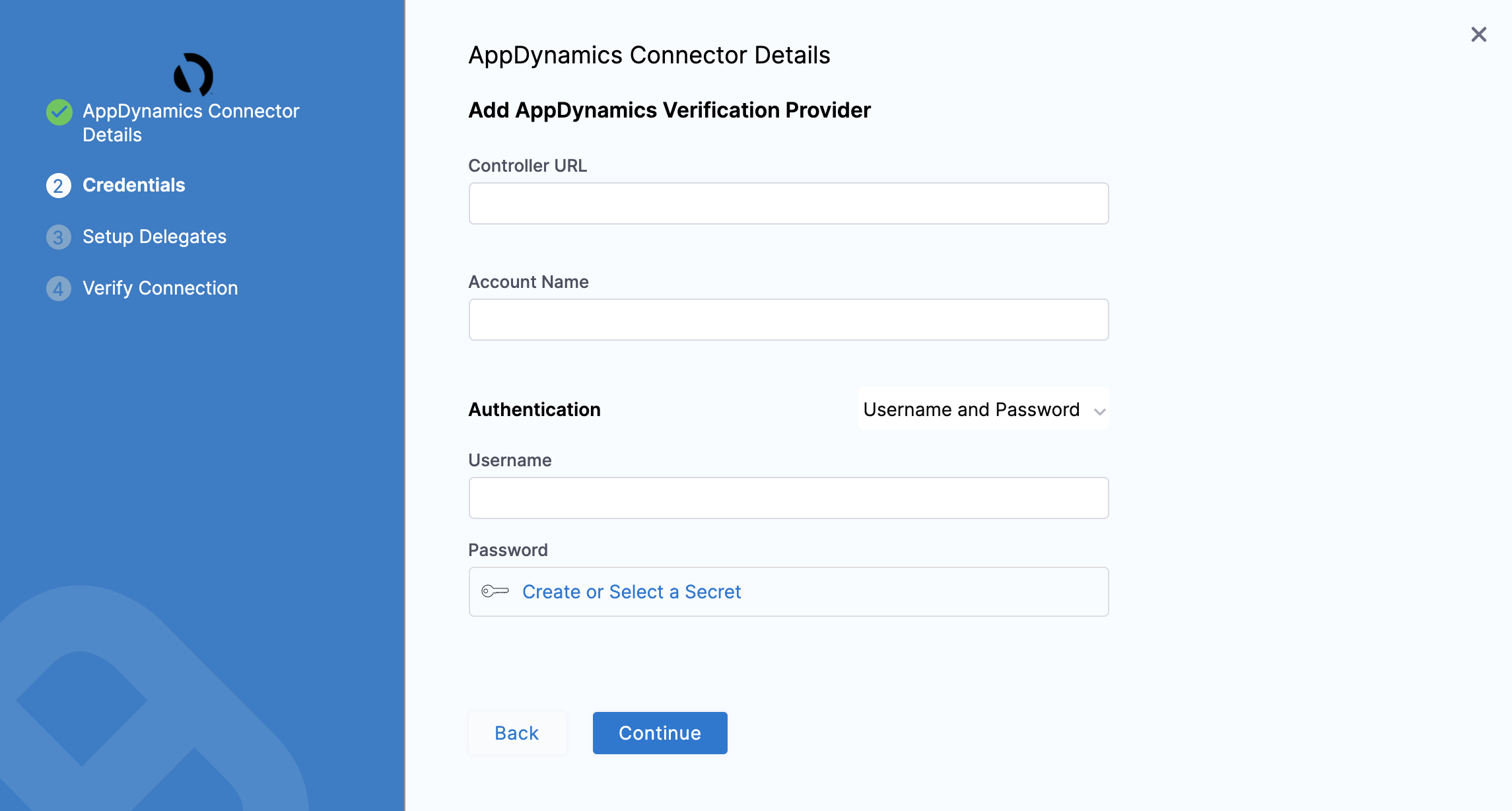
Task: Click the Controller URL label
Action: click(528, 166)
